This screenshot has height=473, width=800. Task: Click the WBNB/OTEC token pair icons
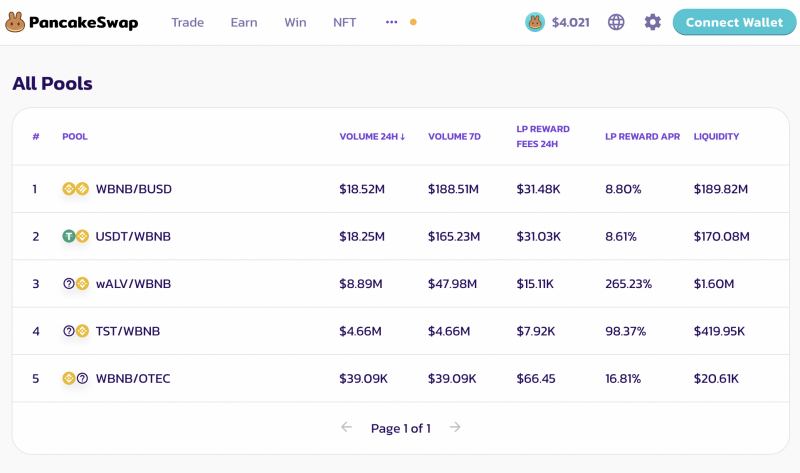76,379
